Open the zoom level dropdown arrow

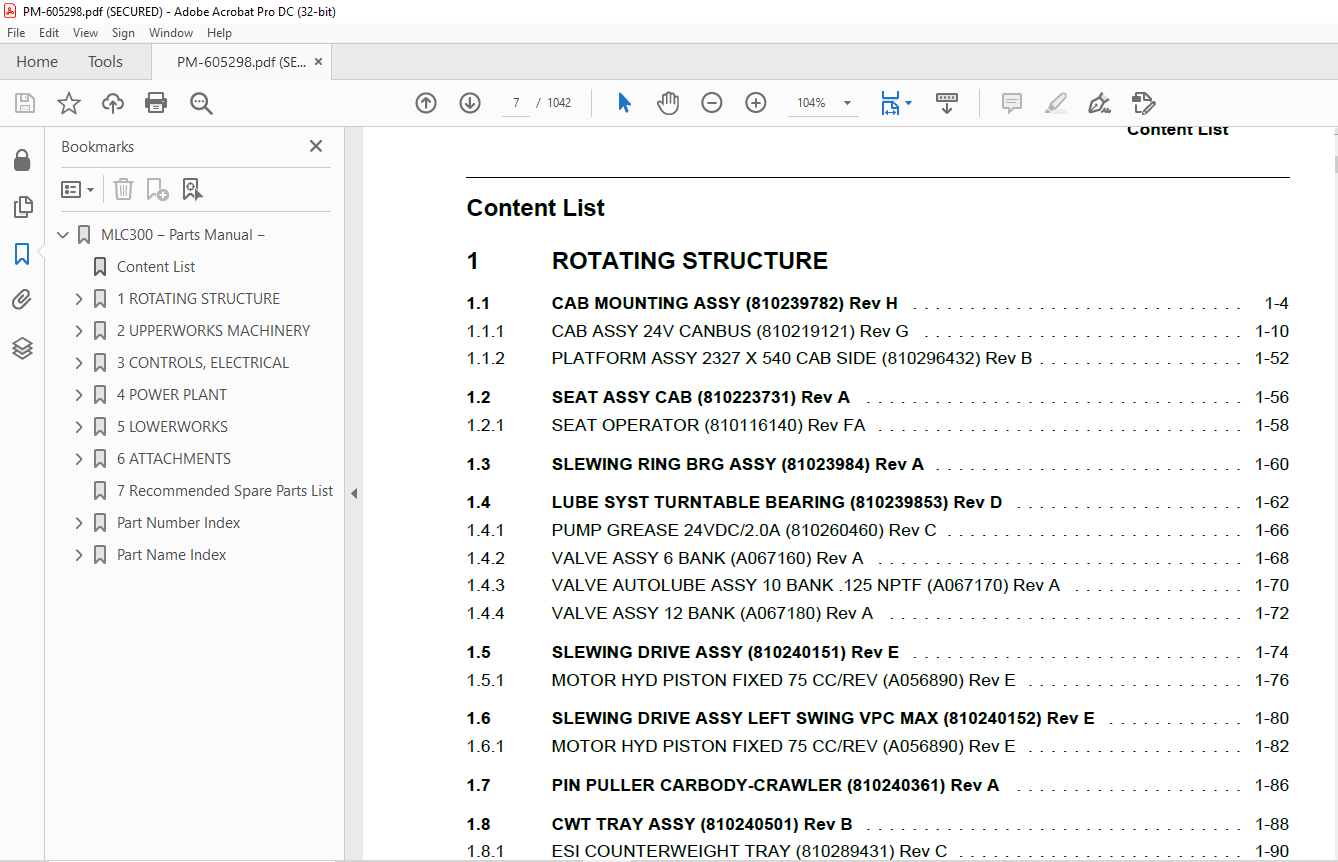point(847,103)
